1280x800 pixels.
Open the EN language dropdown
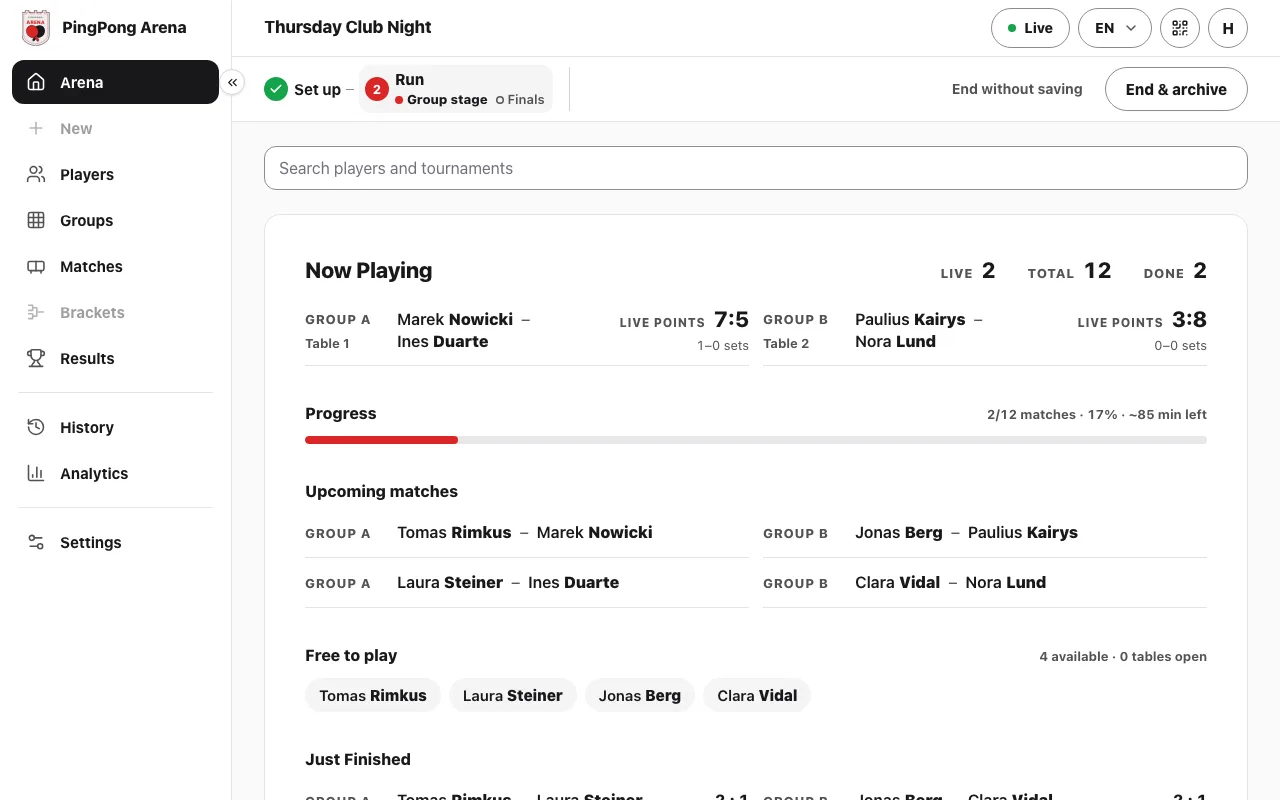click(x=1115, y=28)
